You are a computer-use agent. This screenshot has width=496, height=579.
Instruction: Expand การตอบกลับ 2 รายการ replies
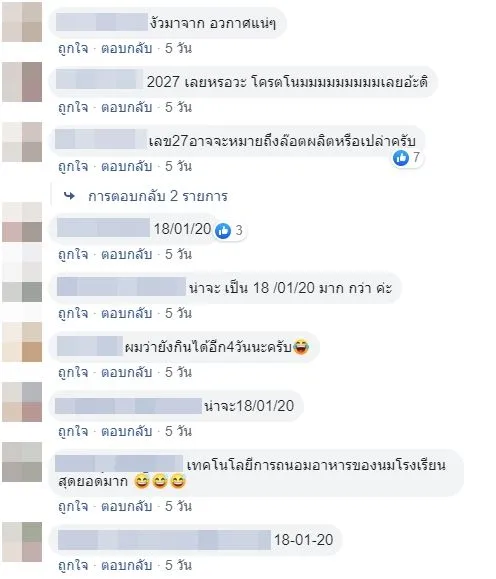(158, 196)
